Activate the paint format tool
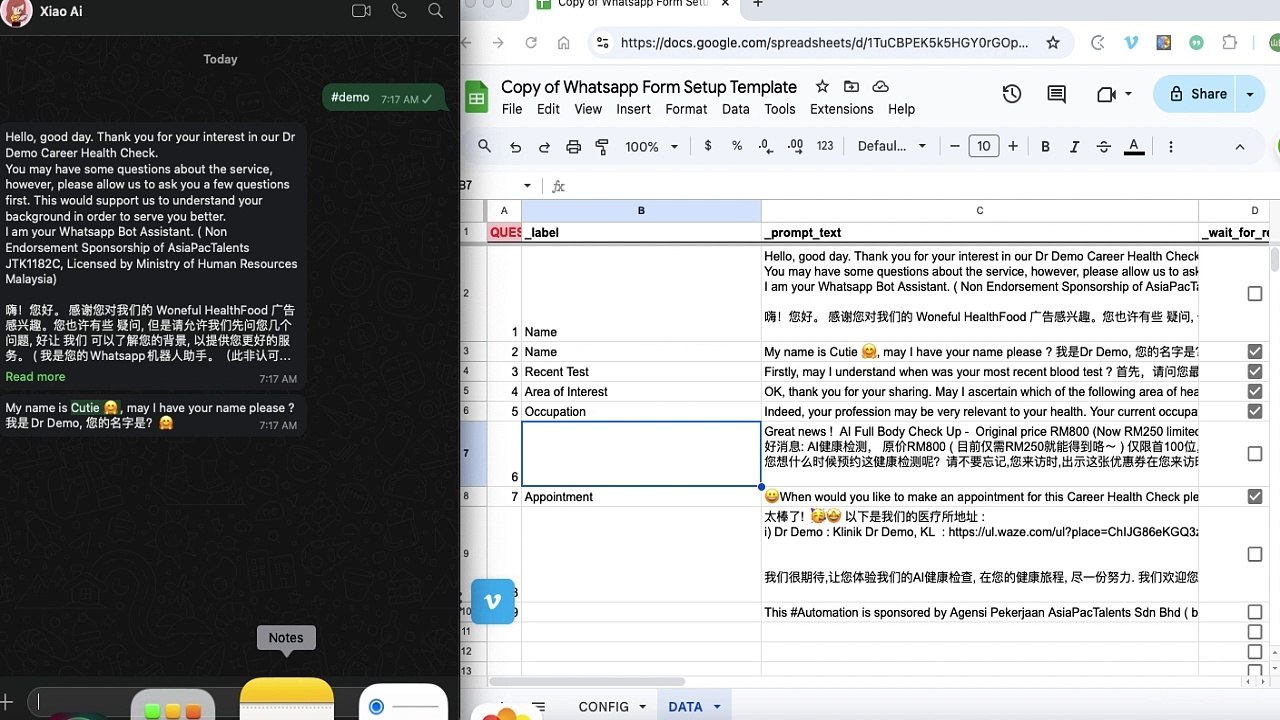 pos(602,146)
